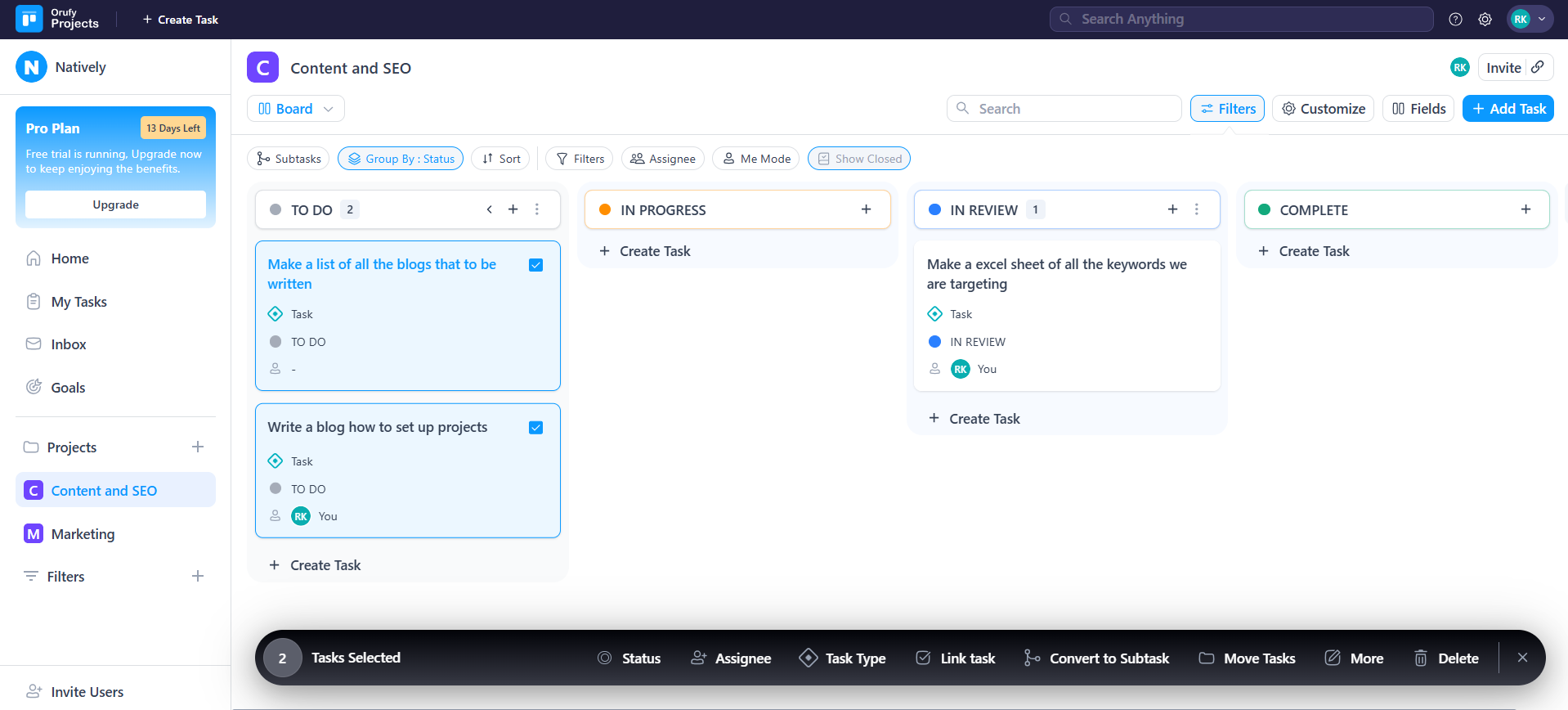Click the Upgrade button in the Pro Plan card
The height and width of the screenshot is (710, 1568).
click(115, 204)
